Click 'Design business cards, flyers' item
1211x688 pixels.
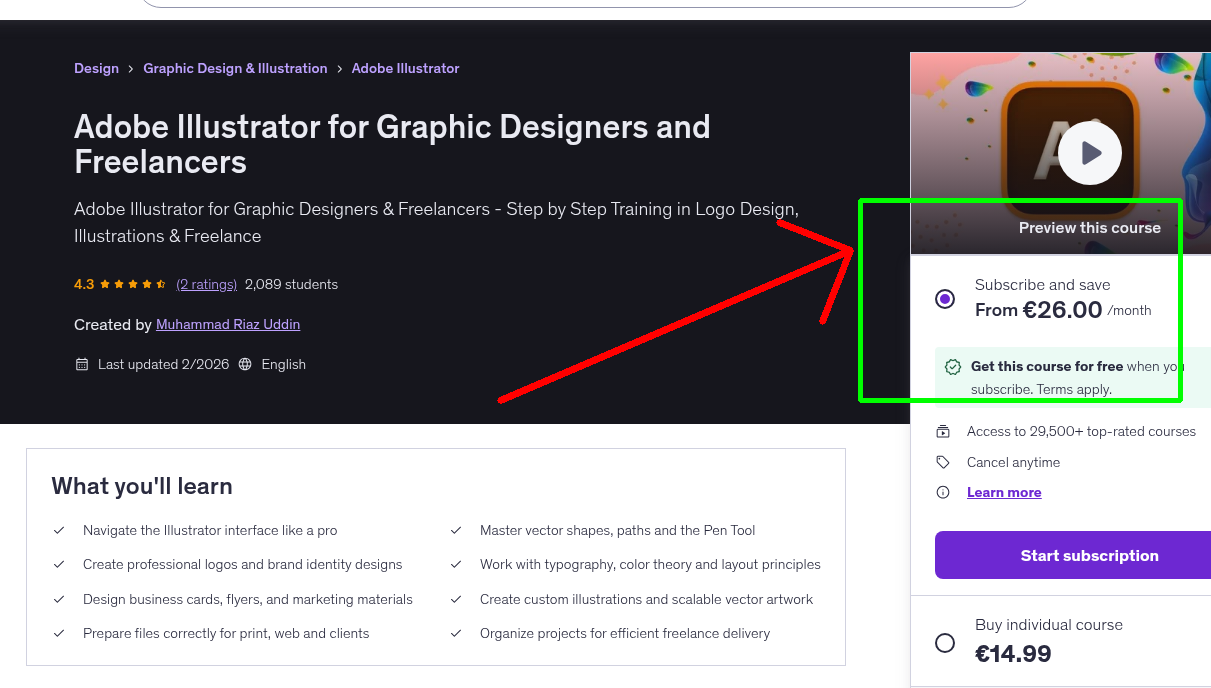pos(248,599)
